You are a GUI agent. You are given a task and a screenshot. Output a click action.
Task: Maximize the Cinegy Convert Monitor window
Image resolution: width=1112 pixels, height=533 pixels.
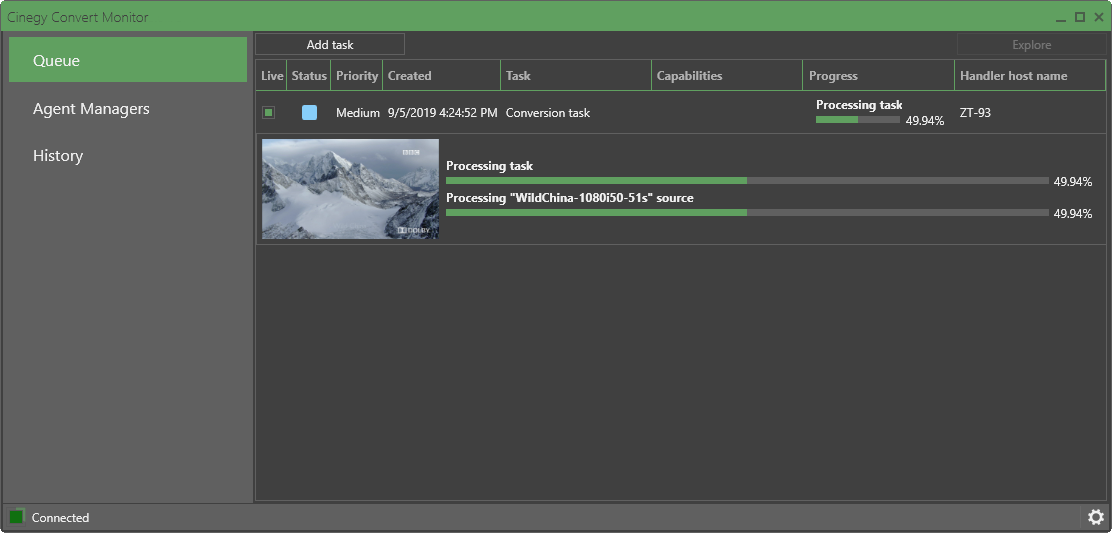pyautogui.click(x=1079, y=17)
